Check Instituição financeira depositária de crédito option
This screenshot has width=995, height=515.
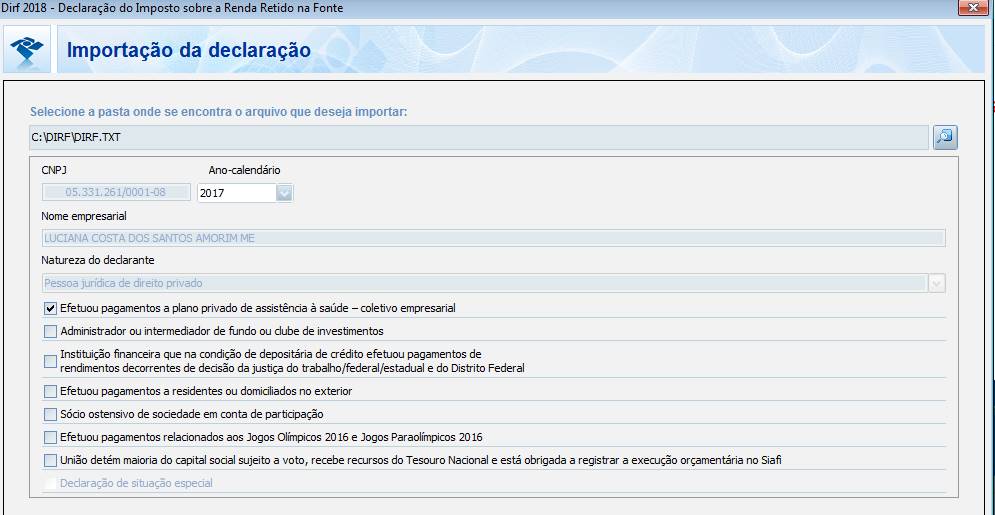coord(50,361)
